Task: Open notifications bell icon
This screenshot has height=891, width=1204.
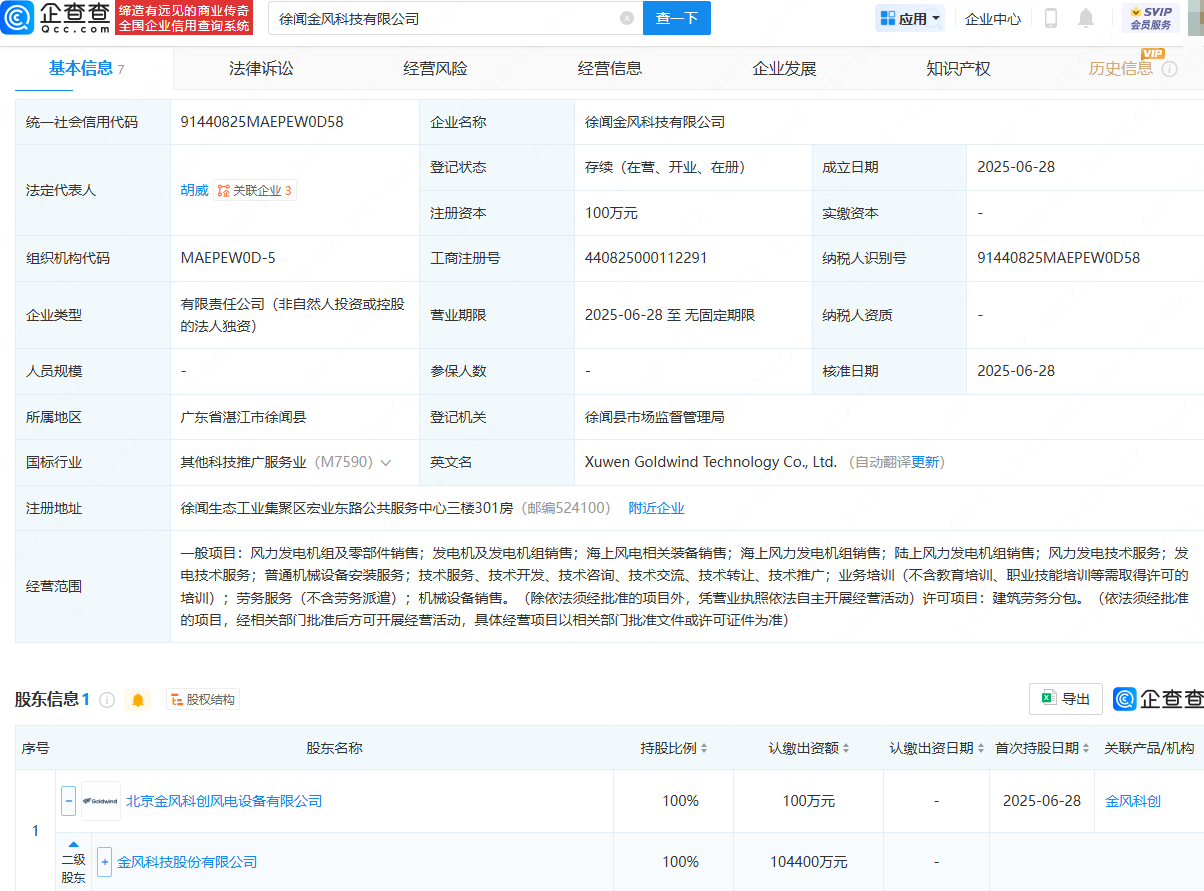Action: (x=1086, y=18)
